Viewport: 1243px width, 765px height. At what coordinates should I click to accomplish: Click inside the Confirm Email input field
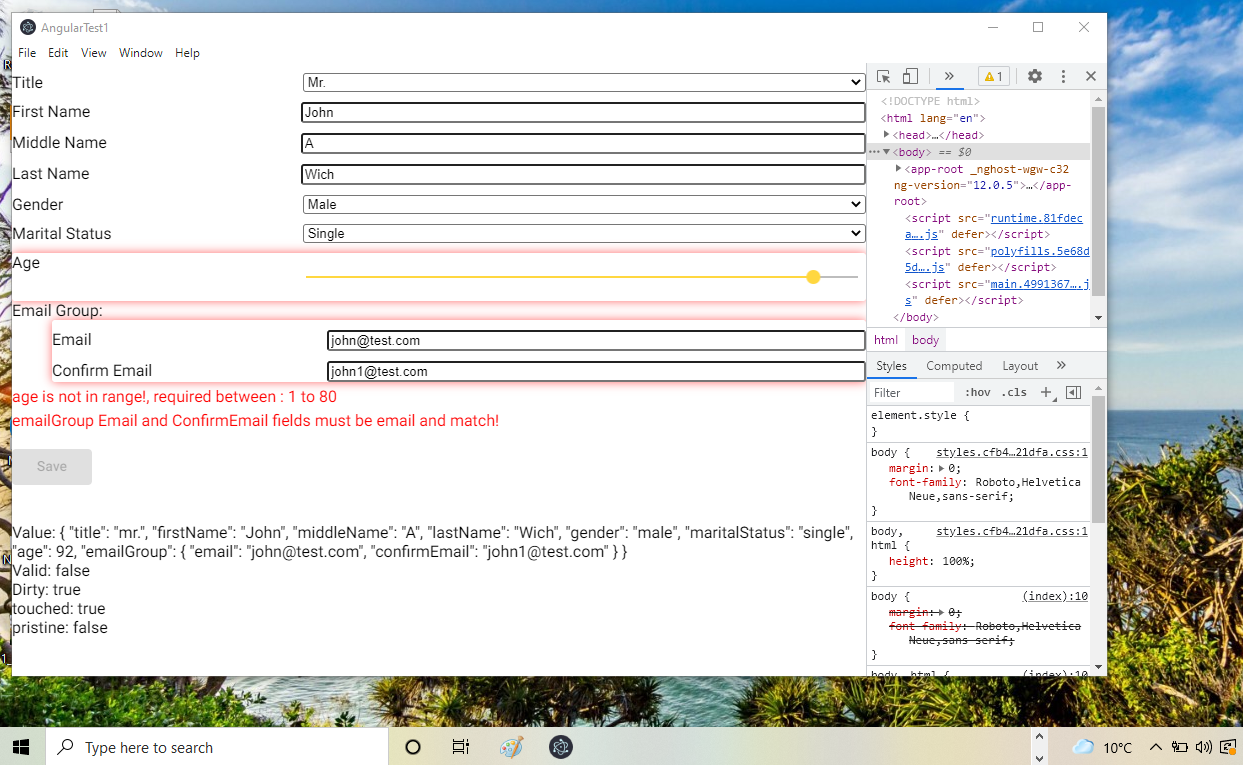pyautogui.click(x=595, y=370)
